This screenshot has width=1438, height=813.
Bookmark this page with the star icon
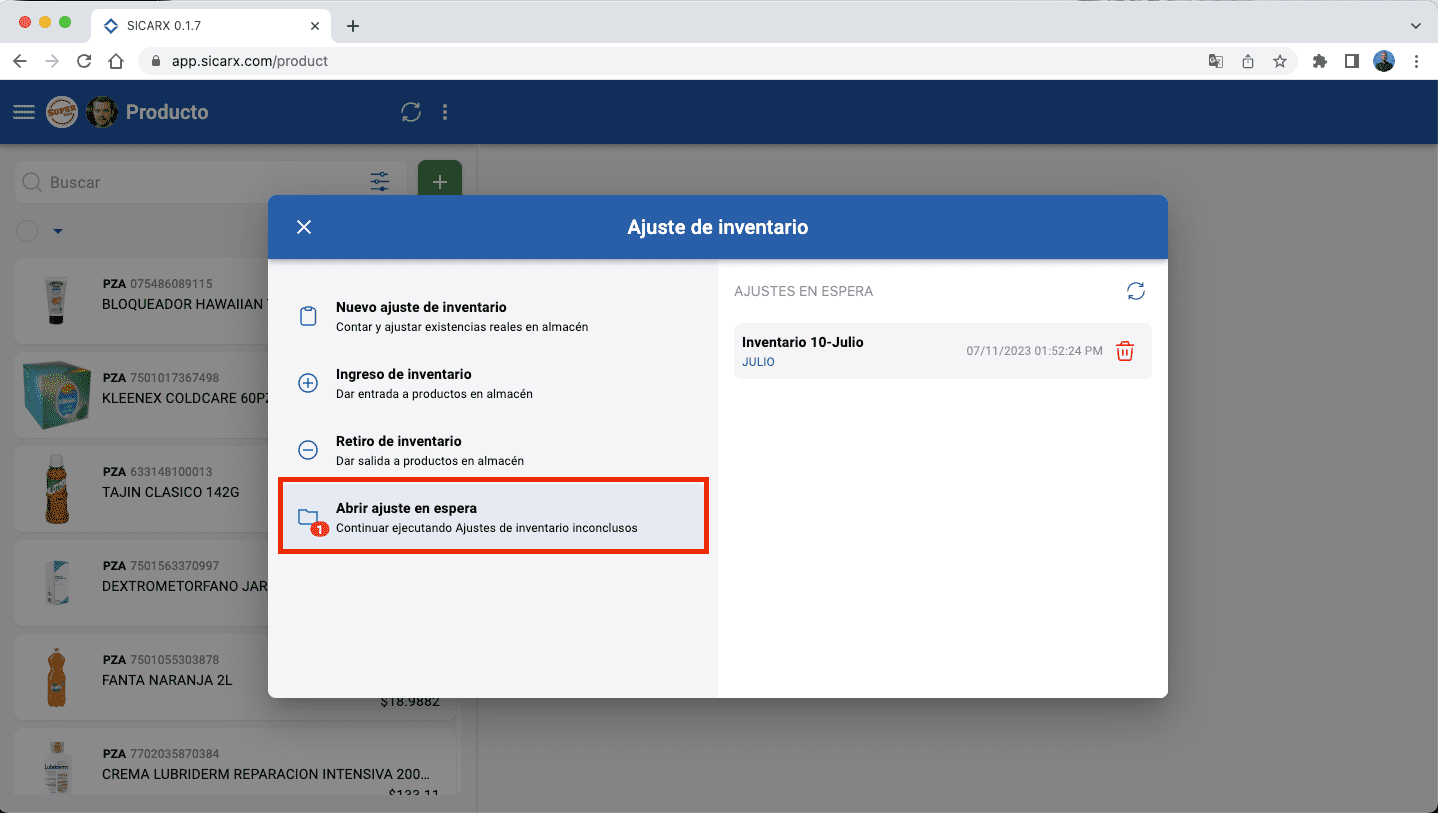[1279, 61]
